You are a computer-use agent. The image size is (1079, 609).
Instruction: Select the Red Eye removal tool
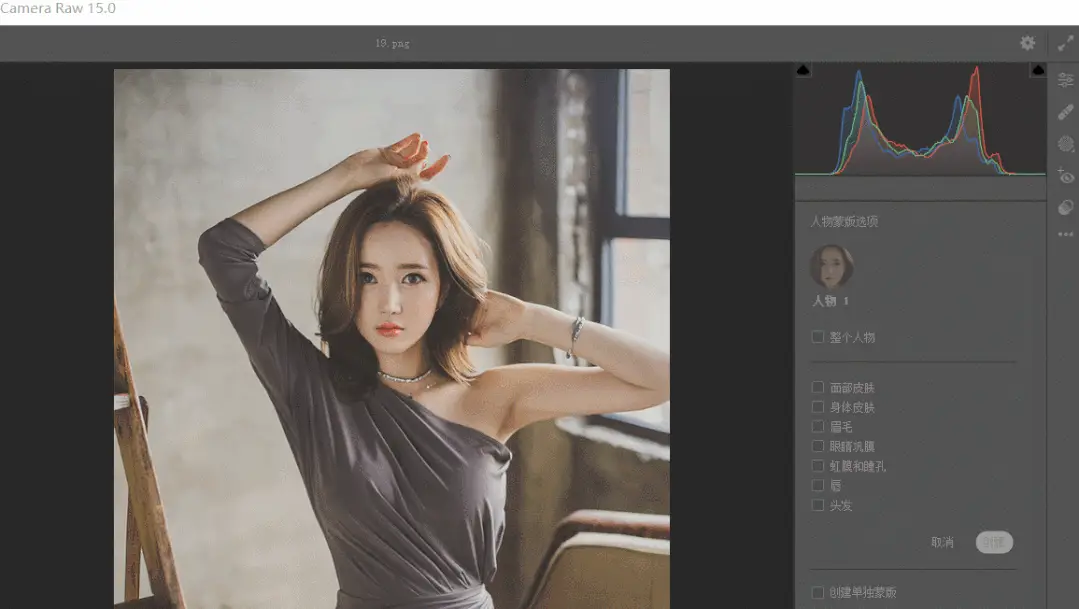1063,175
